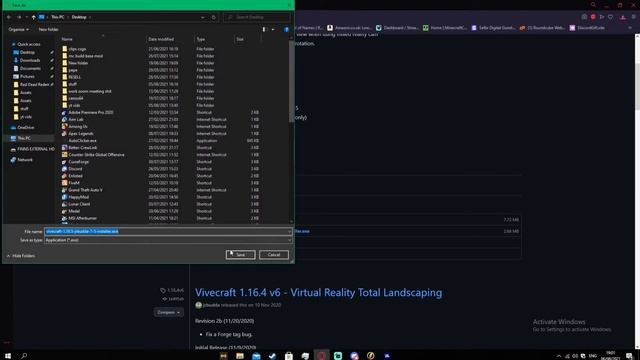This screenshot has width=640, height=360.
Task: Open Vivecraft 1.16.4 v6 release link
Action: [x=318, y=293]
